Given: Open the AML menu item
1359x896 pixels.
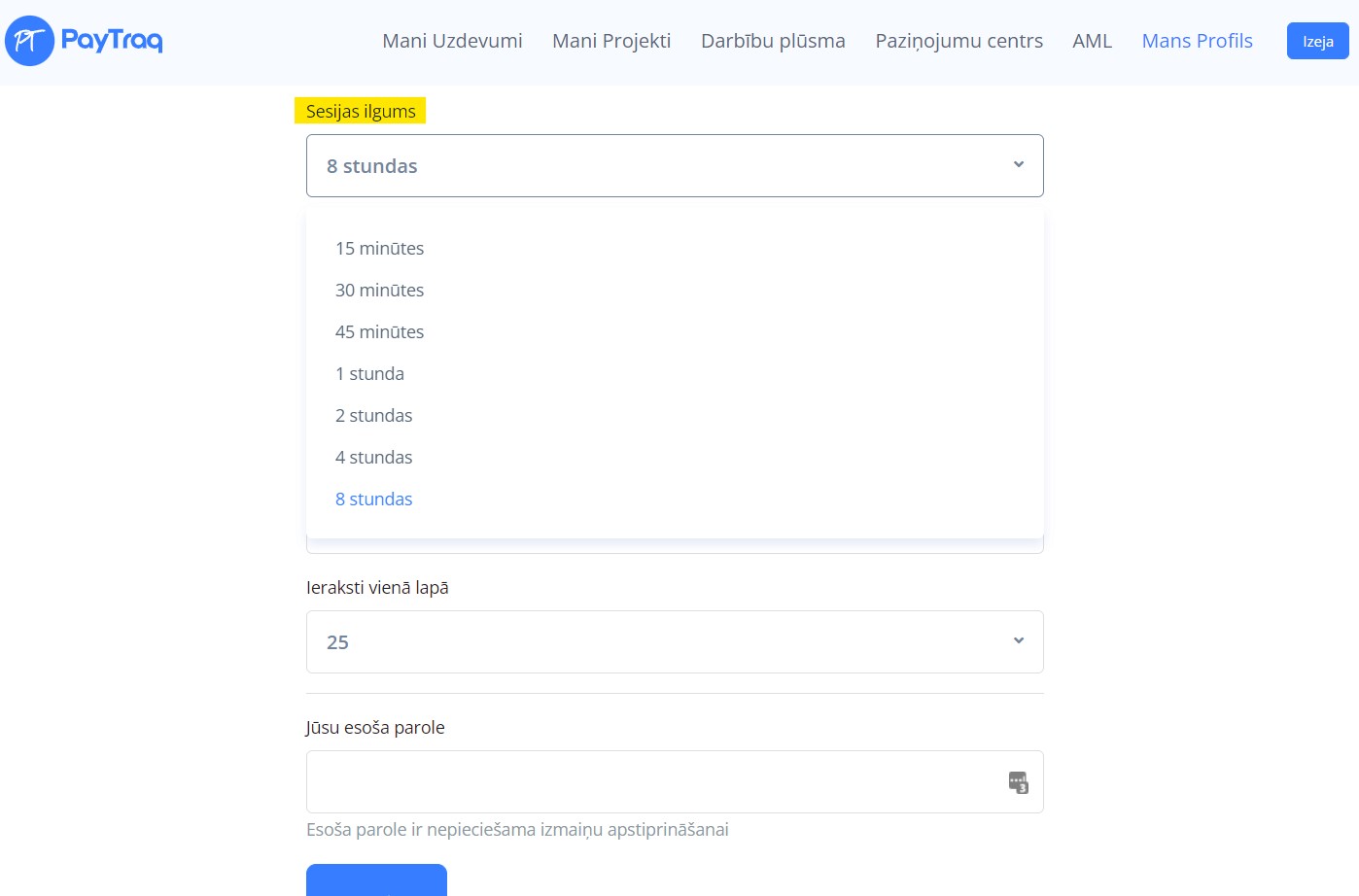Looking at the screenshot, I should (1092, 41).
